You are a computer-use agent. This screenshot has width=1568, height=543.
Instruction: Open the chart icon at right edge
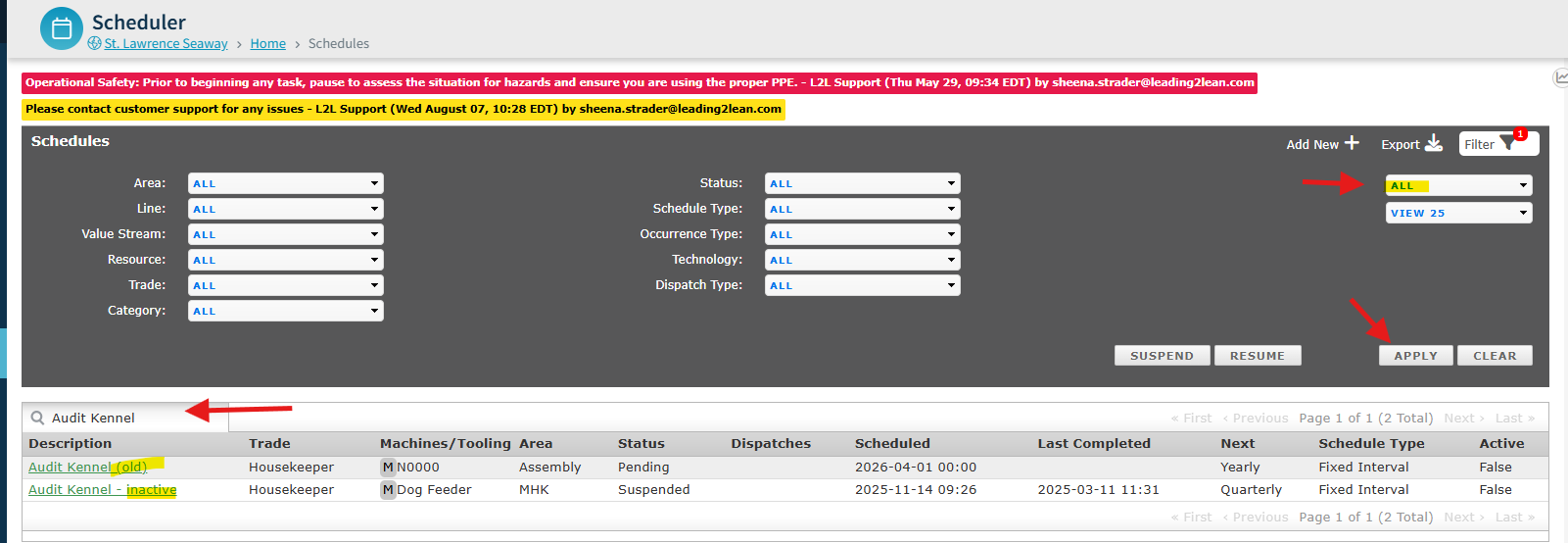[x=1561, y=77]
